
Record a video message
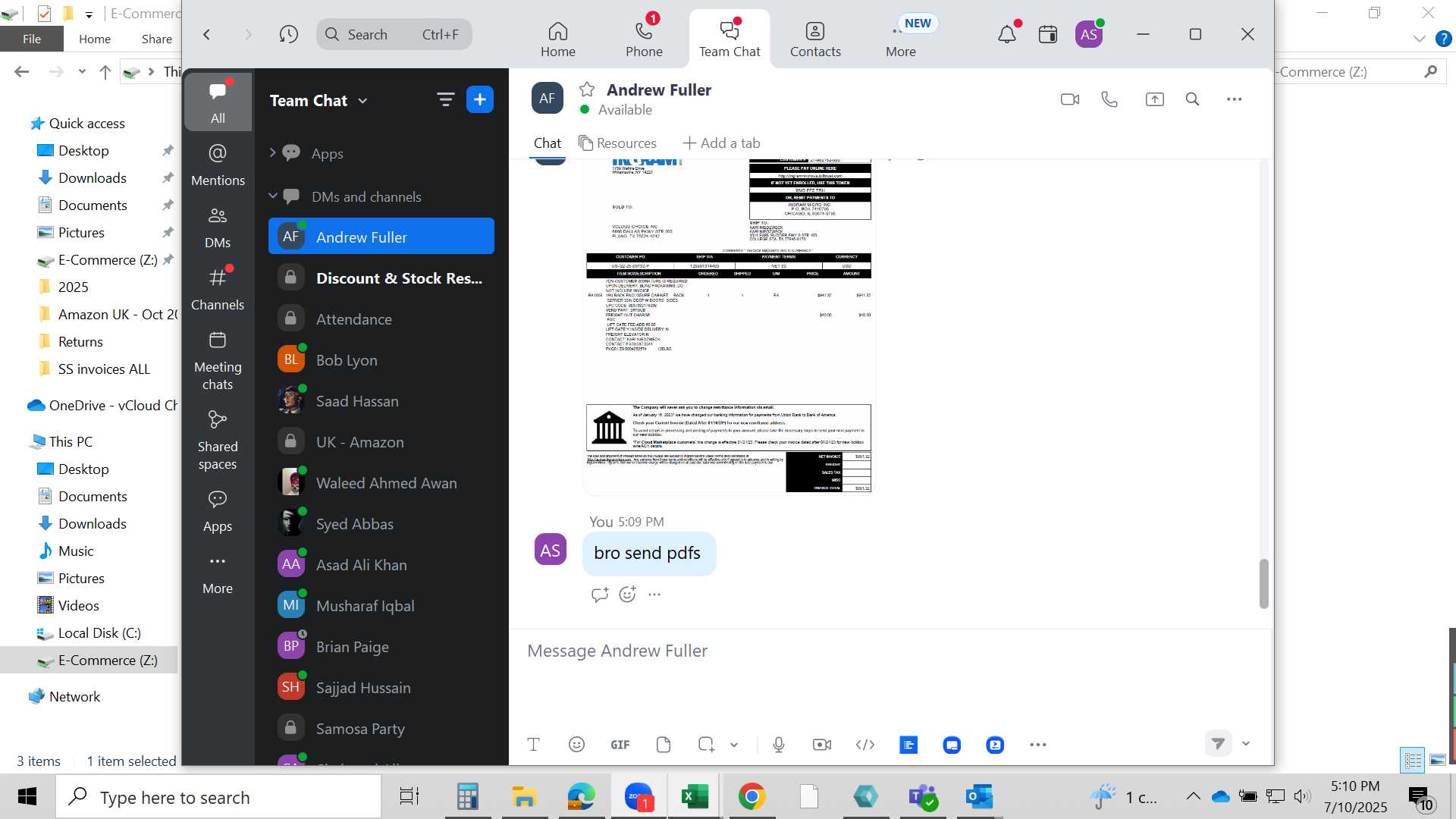click(822, 745)
